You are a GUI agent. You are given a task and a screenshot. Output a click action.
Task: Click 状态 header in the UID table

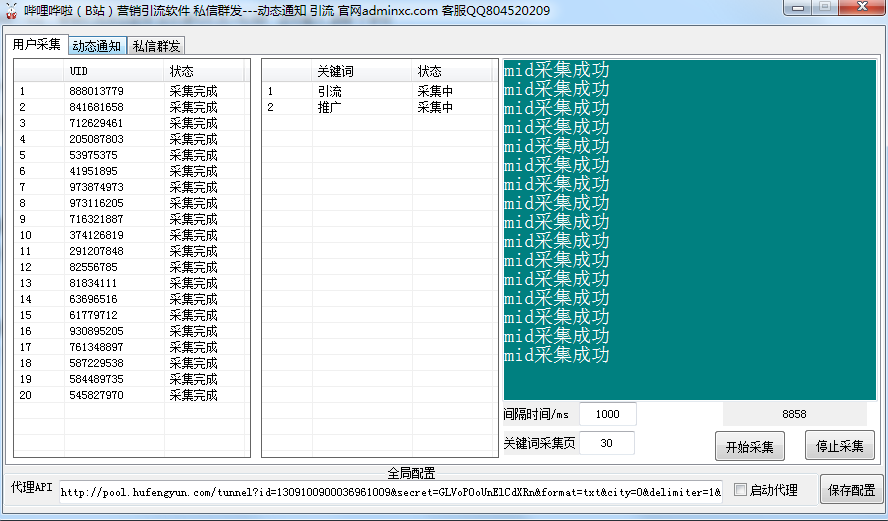[204, 71]
